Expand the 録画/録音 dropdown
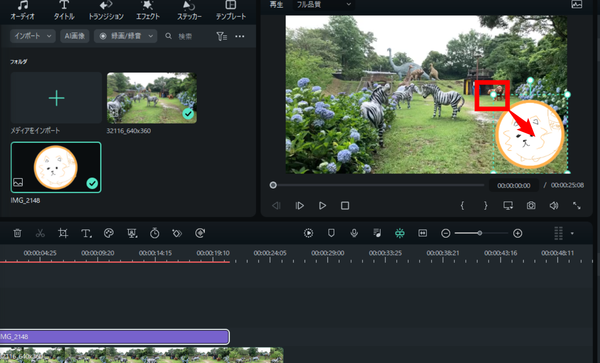This screenshot has width=600, height=363. tap(126, 36)
